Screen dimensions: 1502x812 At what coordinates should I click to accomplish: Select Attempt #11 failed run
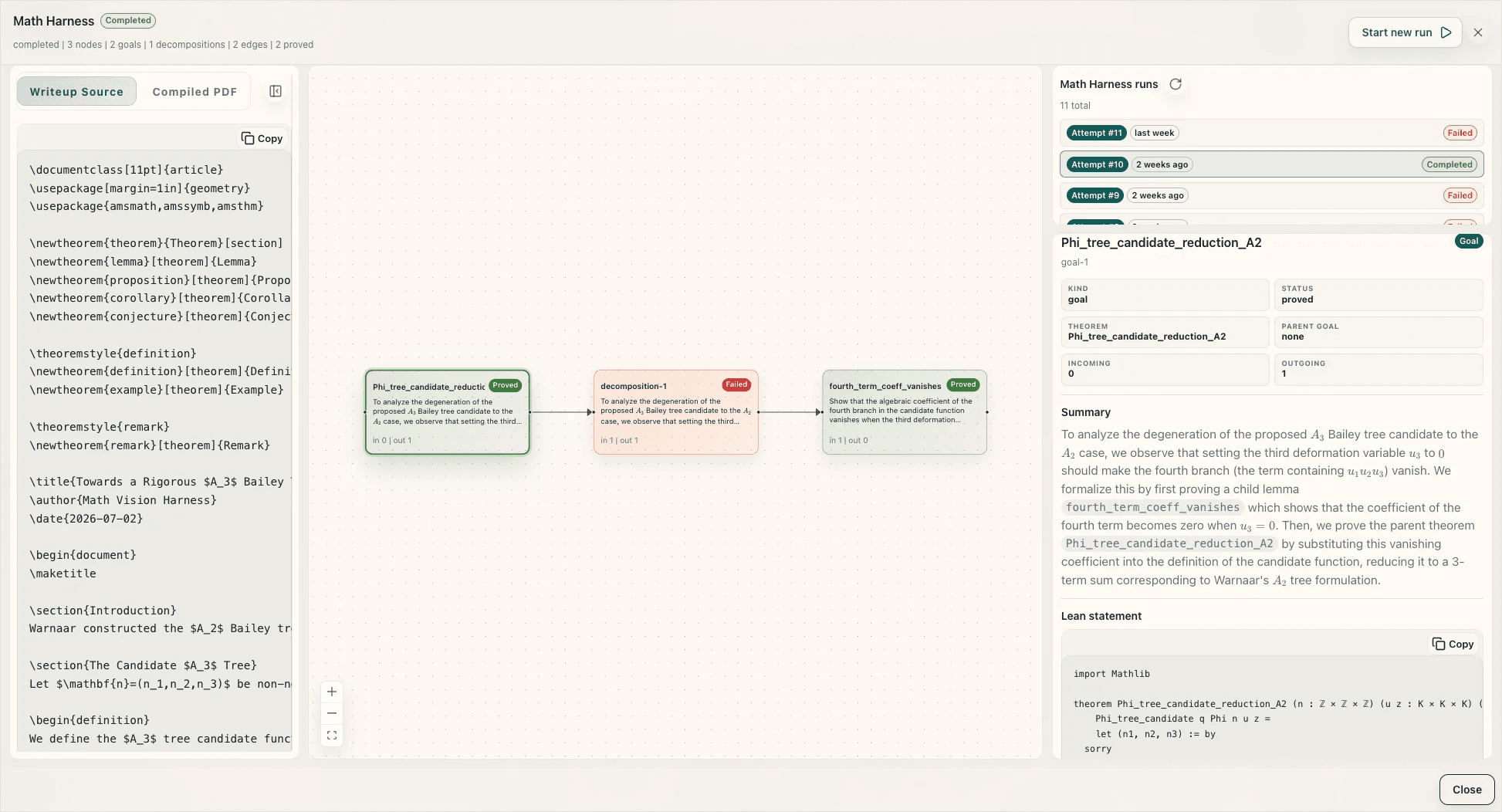[x=1271, y=133]
